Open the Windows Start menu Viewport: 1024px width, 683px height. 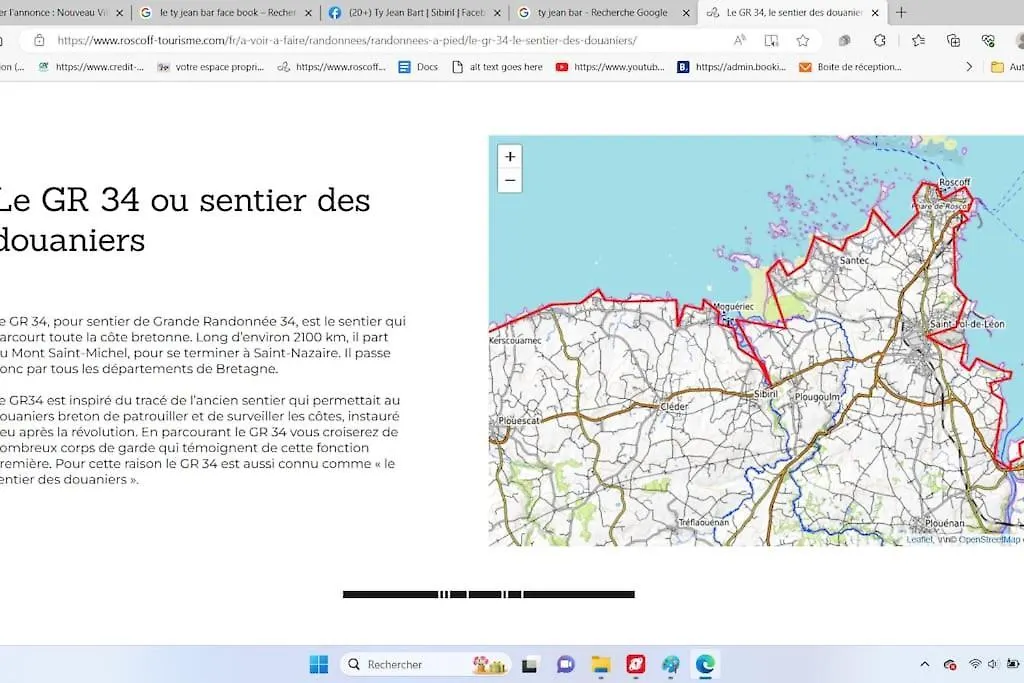319,665
